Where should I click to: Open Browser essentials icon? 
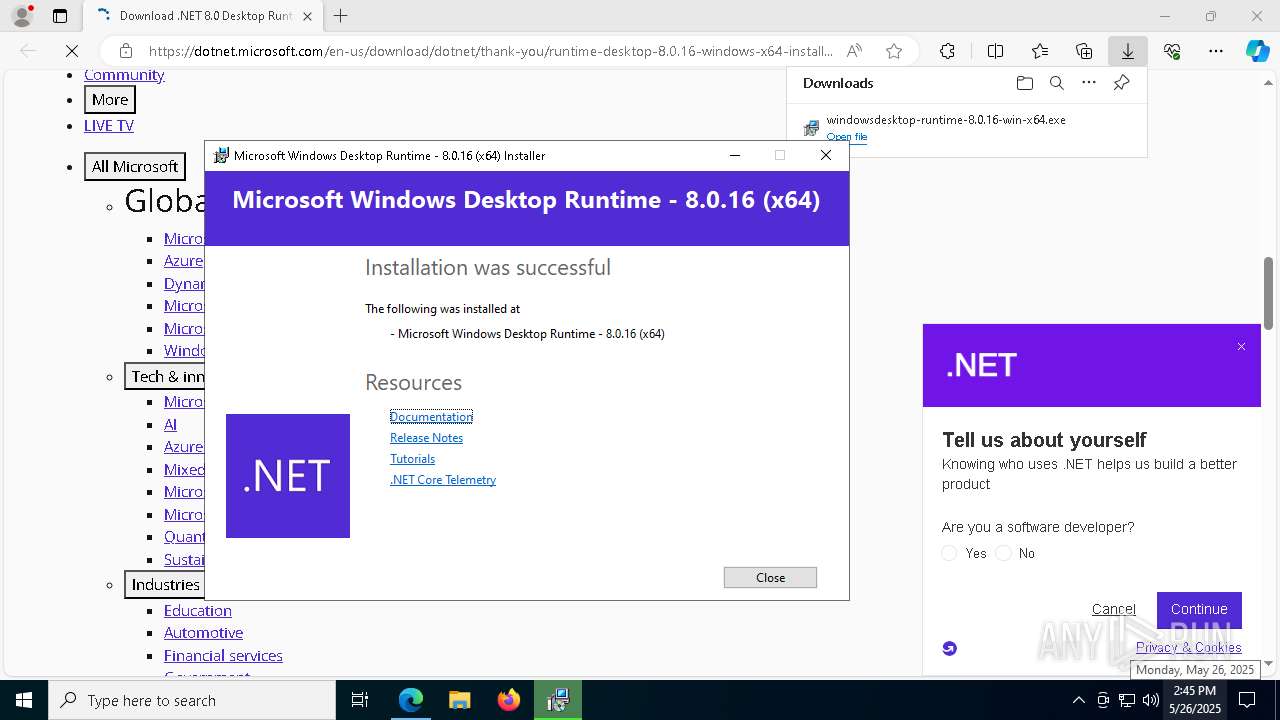tap(1172, 51)
